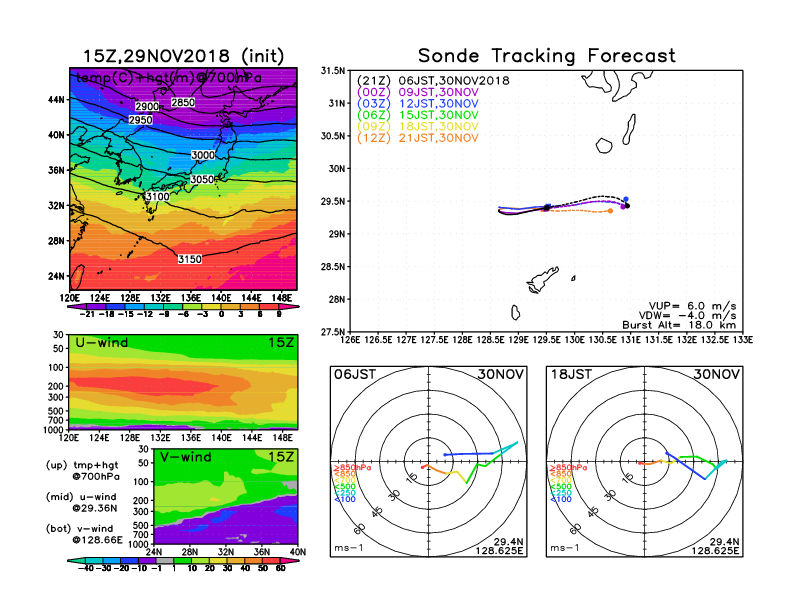The image size is (792, 612).
Task: Pick the magenta swatch right of 9 on temperature bar
Action: pos(289,307)
